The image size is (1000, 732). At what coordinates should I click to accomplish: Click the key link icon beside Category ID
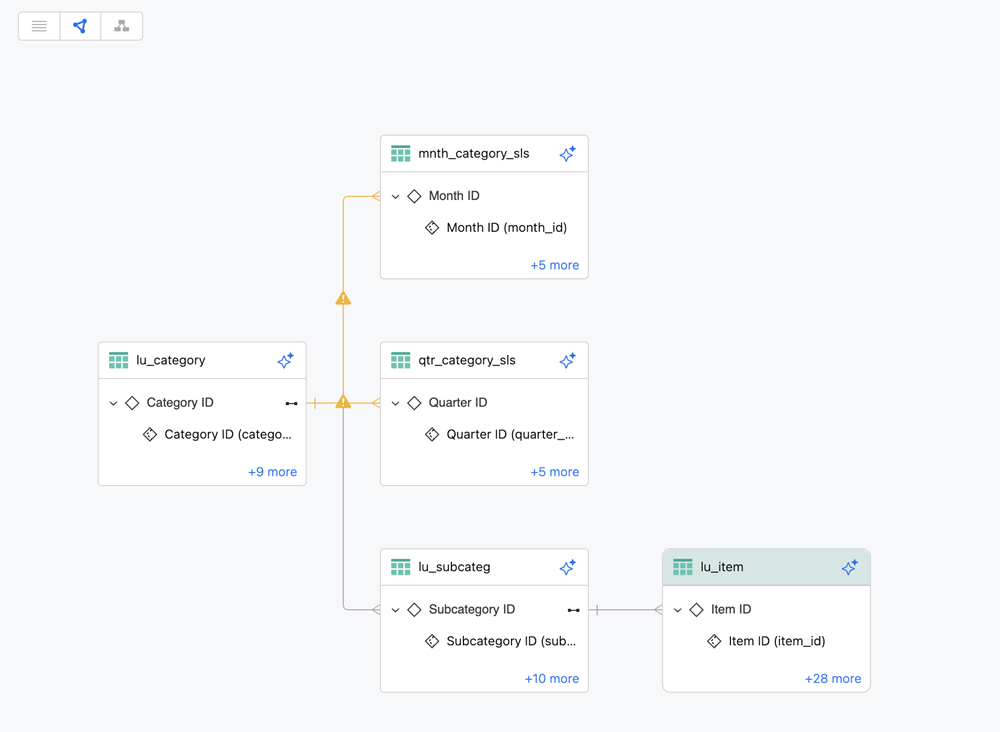click(291, 403)
